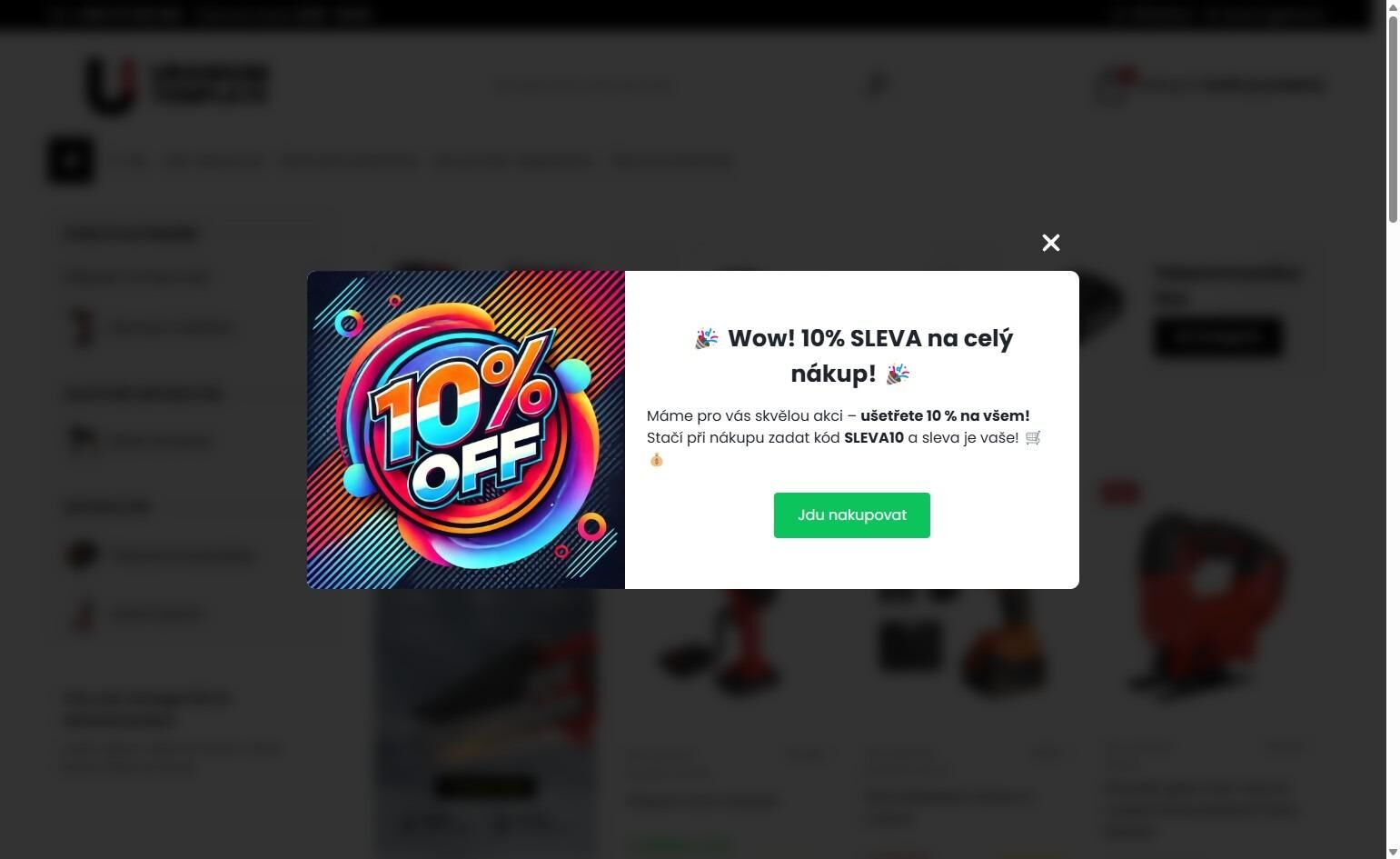Click the red sale badge above the jigsaw
1400x859 pixels.
1120,493
